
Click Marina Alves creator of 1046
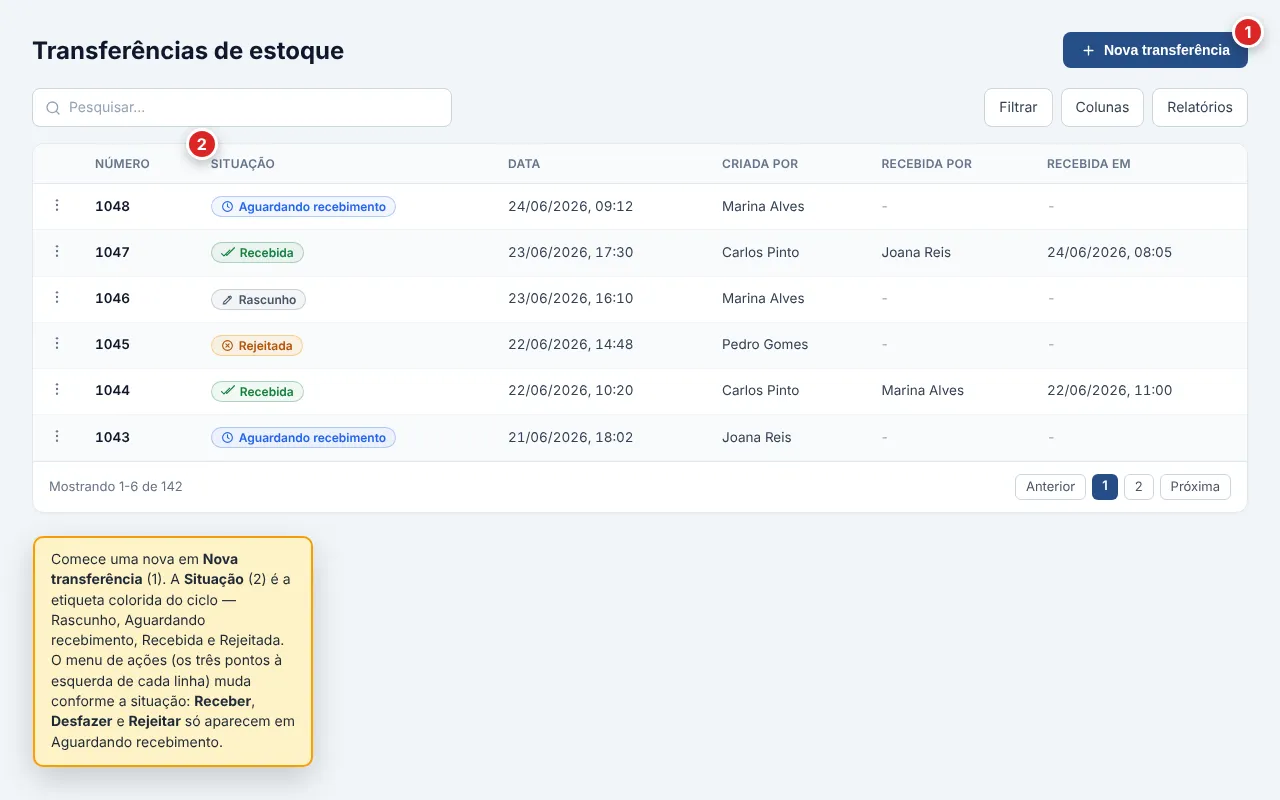pos(763,298)
